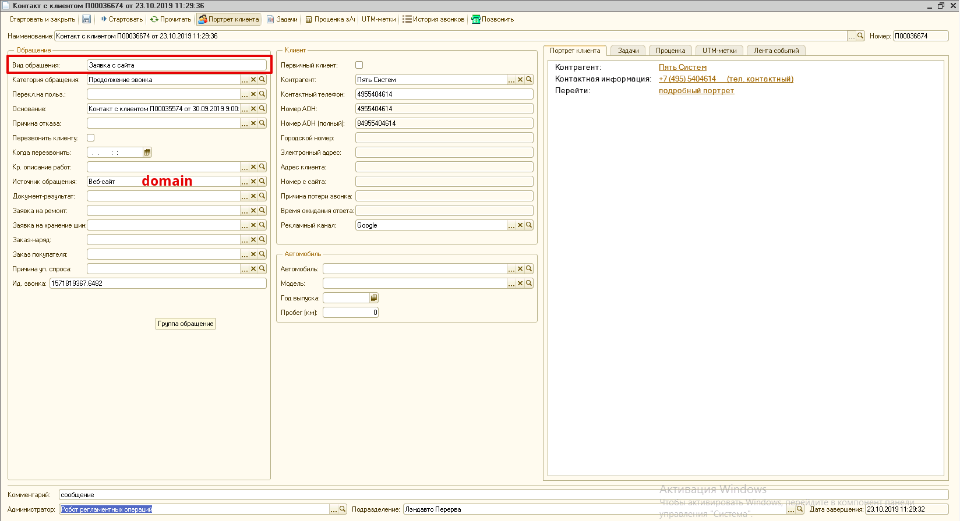Click the Пять Систем contractor link

pos(682,67)
